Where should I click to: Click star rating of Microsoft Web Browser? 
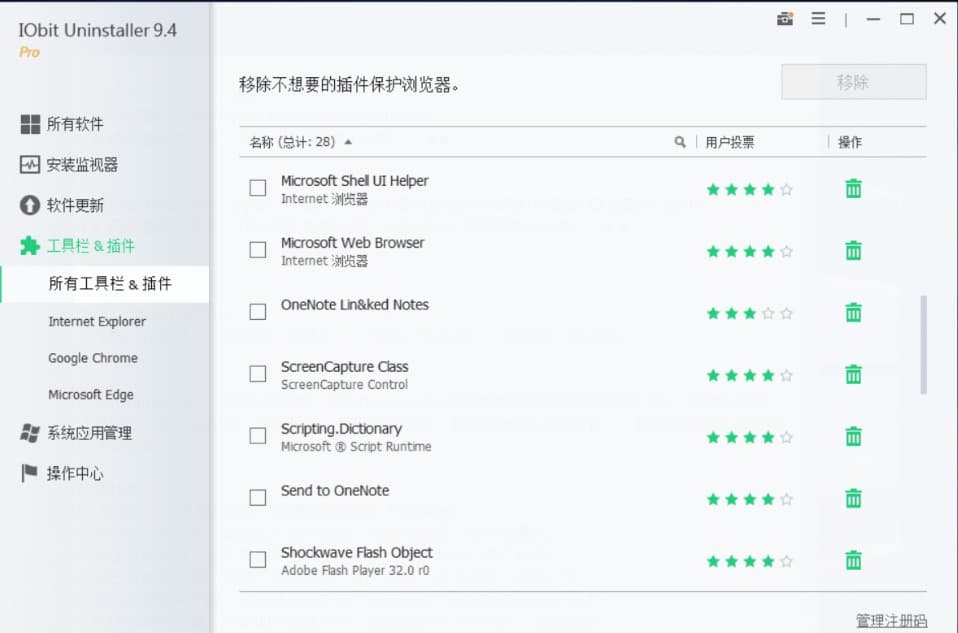pos(750,251)
